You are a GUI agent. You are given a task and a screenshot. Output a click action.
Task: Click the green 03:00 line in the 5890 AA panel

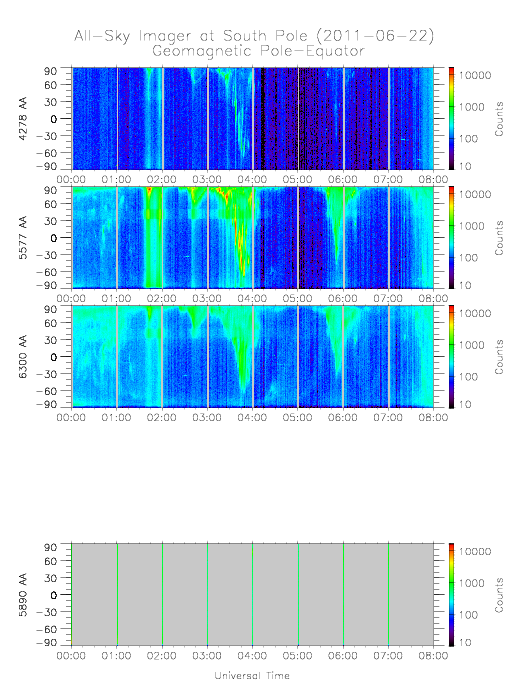208,595
